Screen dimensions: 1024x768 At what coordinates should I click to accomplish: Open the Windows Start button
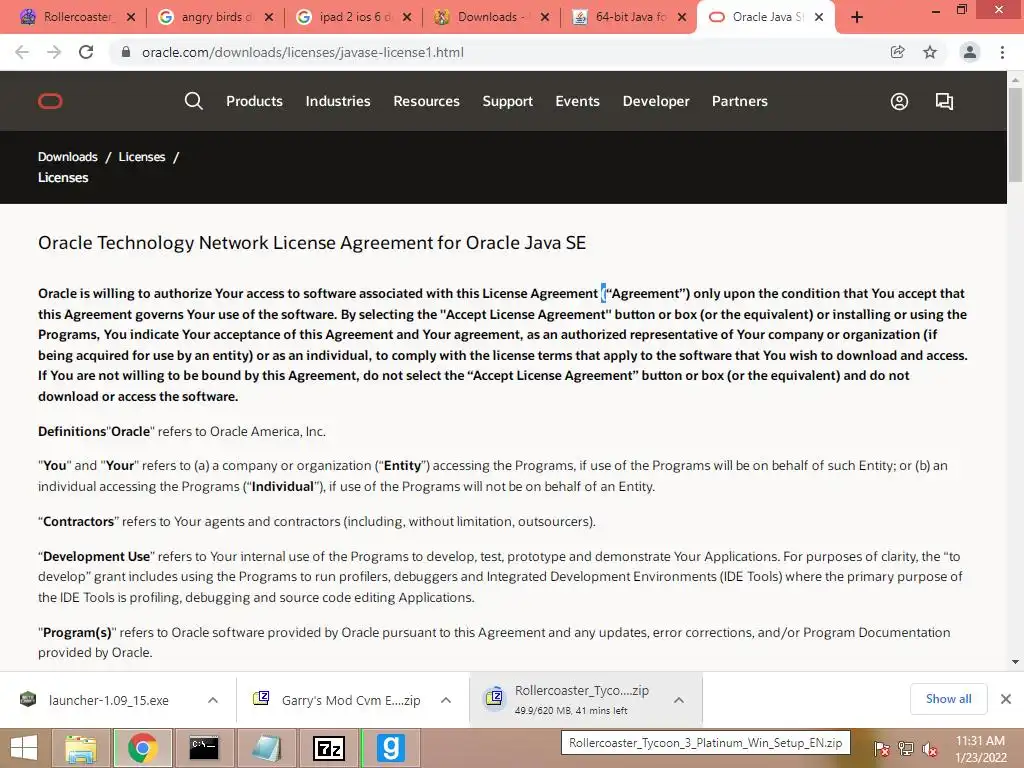click(x=24, y=748)
